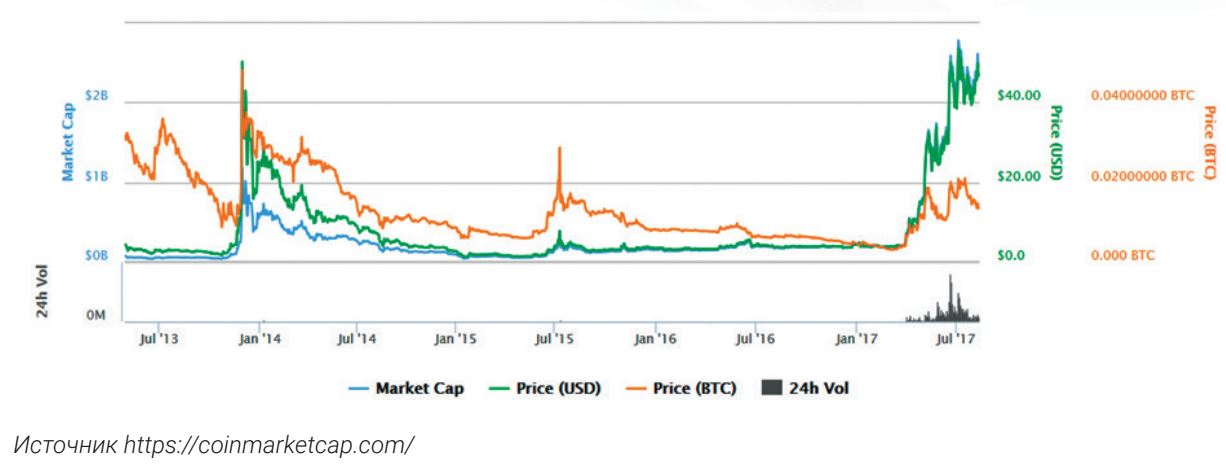Show or hide 24h Vol in legend

(805, 388)
